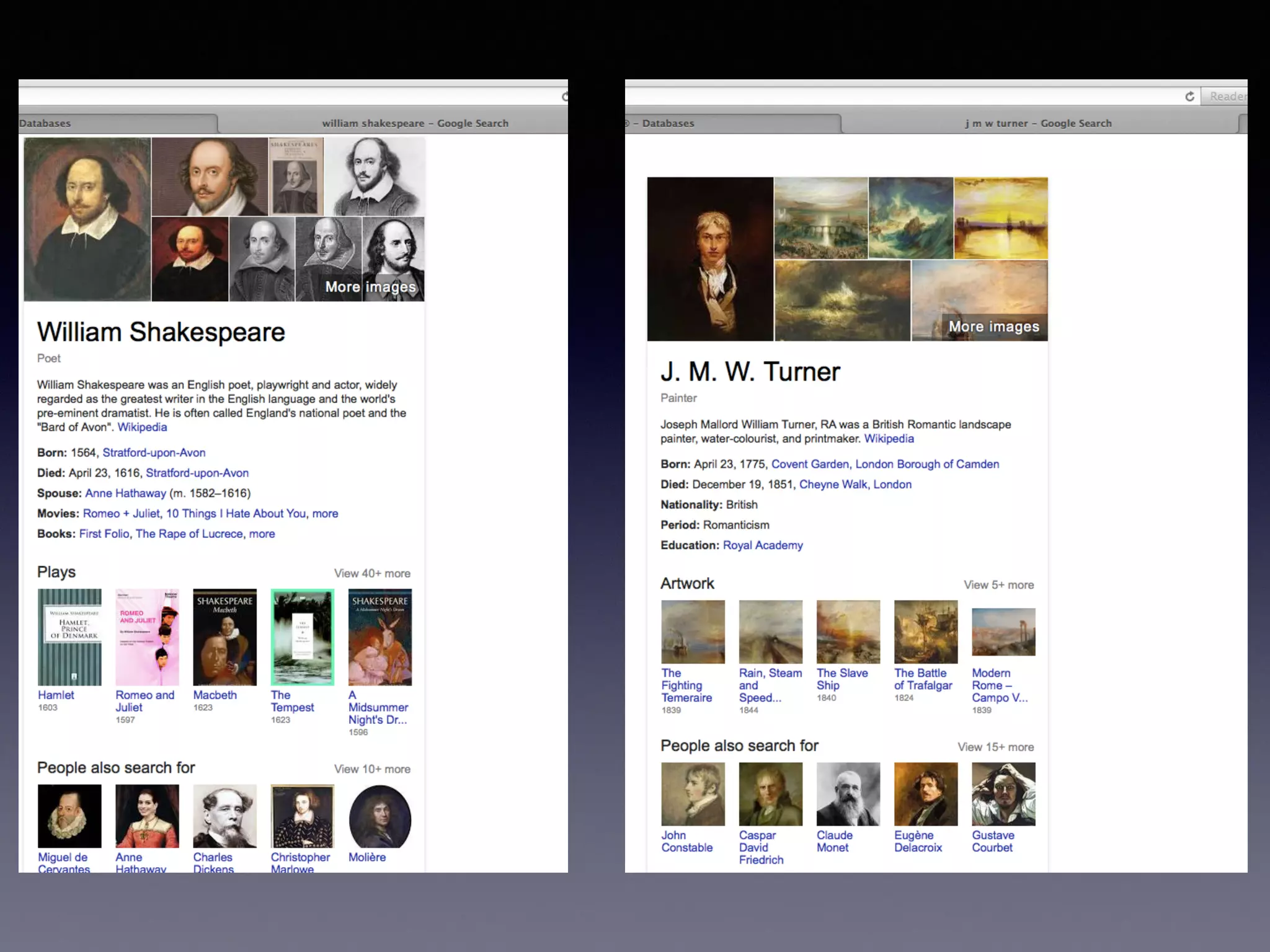Click the Stratford-upon-Avon born link
Viewport: 1270px width, 952px height.
[154, 453]
